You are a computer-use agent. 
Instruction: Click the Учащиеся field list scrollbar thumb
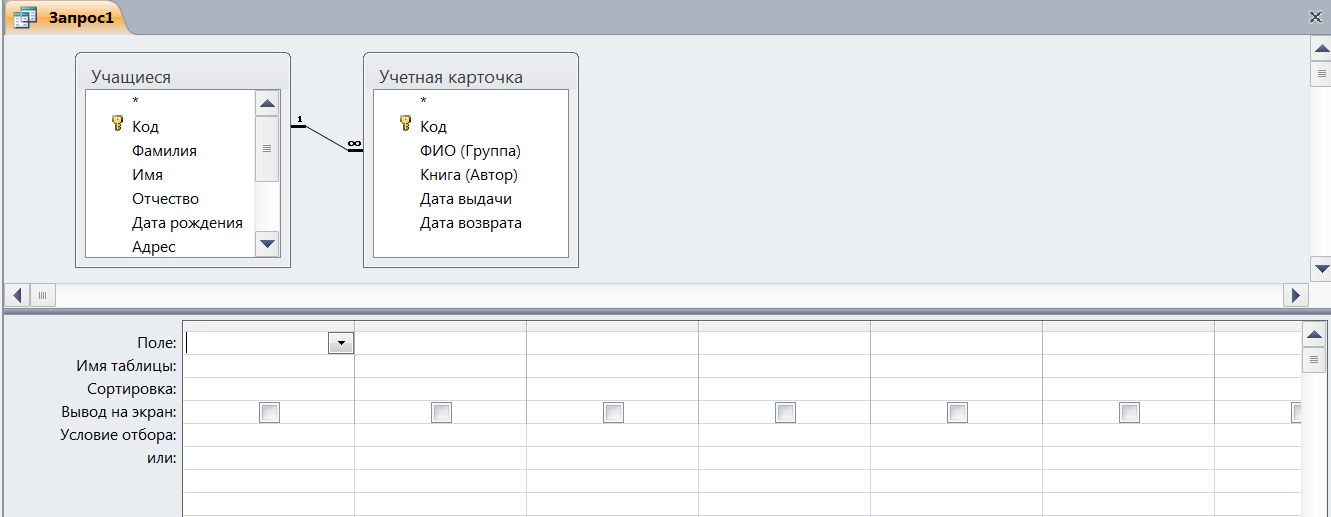point(267,148)
